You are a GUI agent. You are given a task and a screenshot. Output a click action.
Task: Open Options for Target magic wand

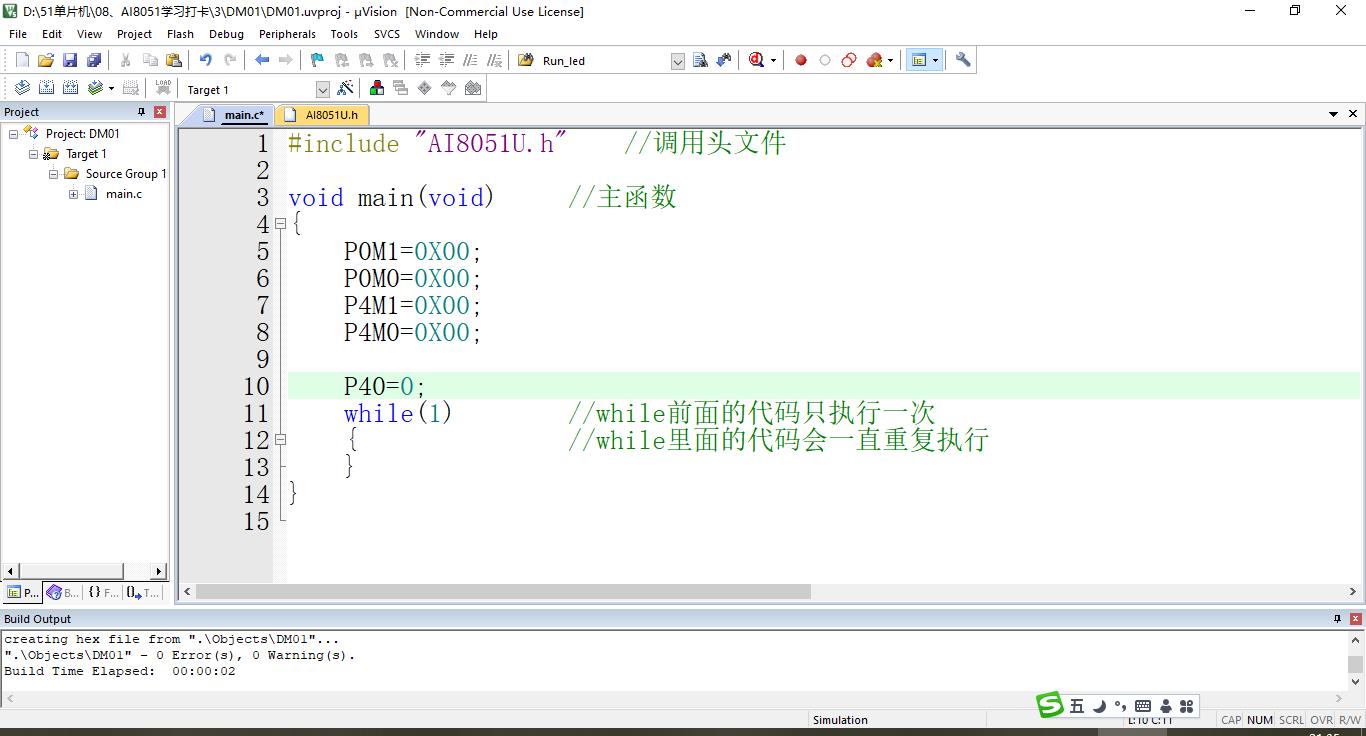coord(345,88)
